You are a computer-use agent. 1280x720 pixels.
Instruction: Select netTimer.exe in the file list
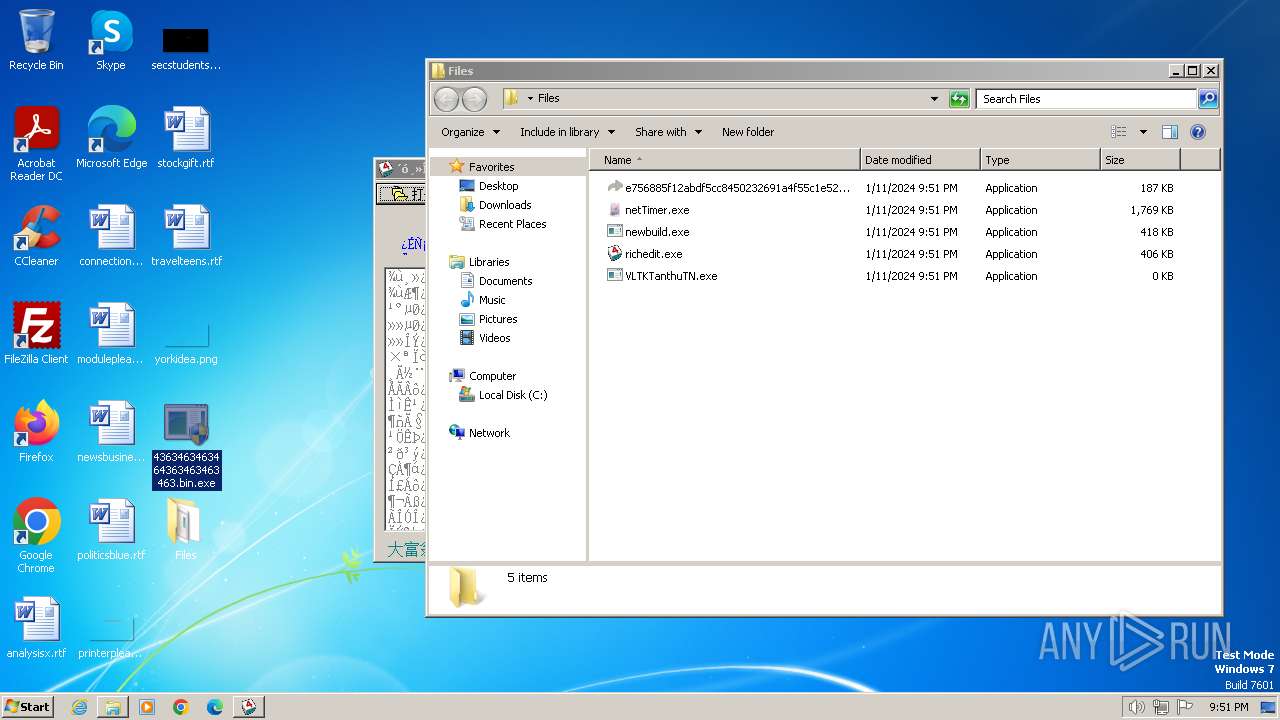pos(890,210)
